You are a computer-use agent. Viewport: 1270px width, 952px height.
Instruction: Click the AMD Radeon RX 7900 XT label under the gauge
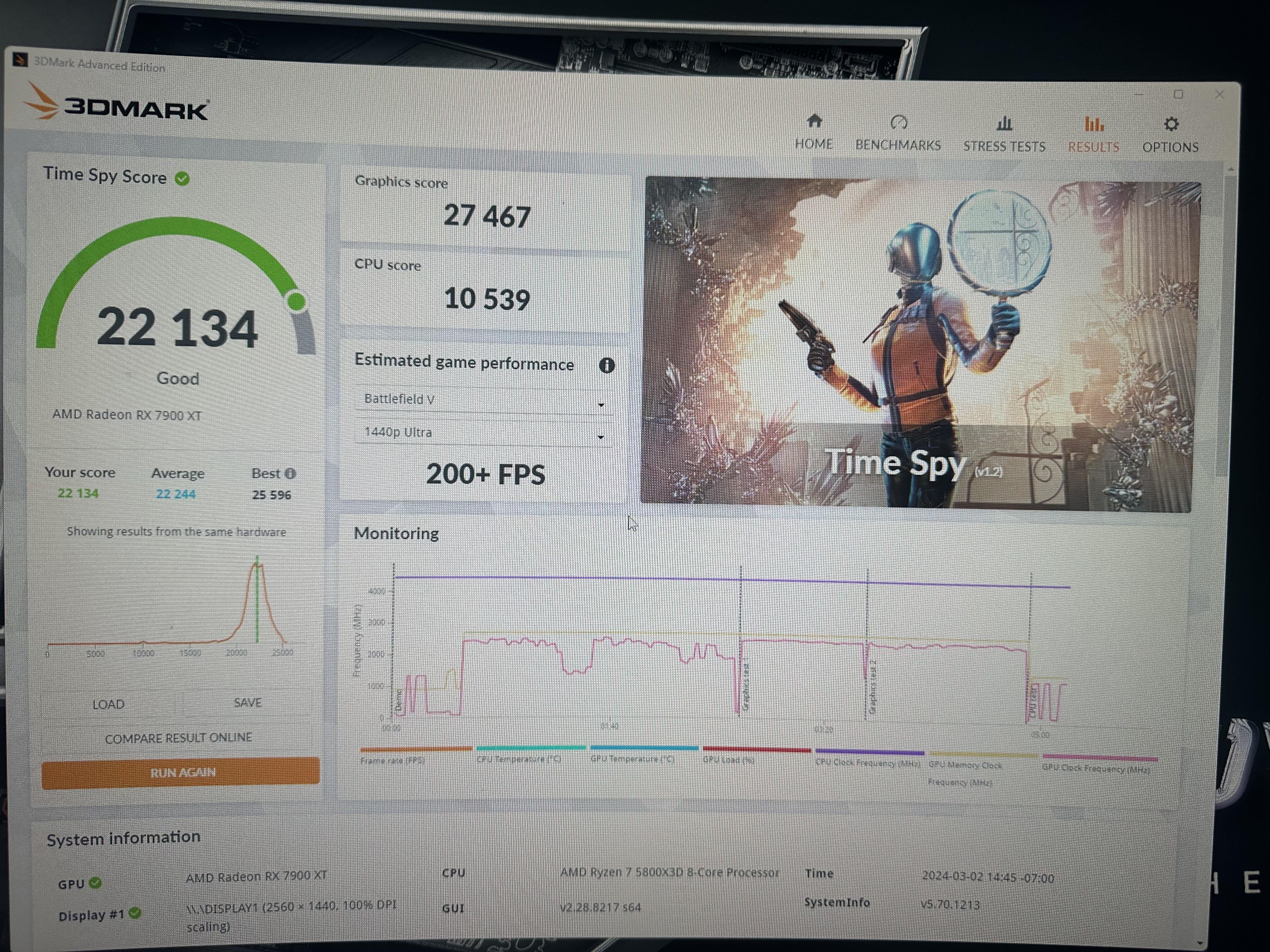[x=127, y=415]
